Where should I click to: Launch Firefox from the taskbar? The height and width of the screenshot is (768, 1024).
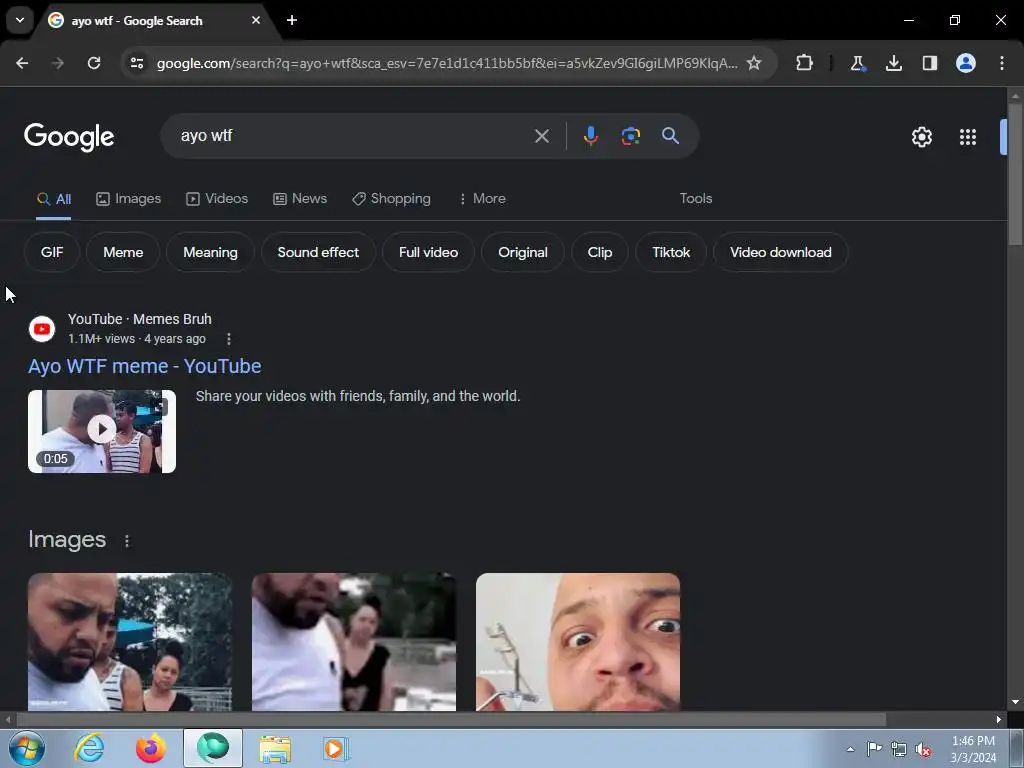[151, 748]
